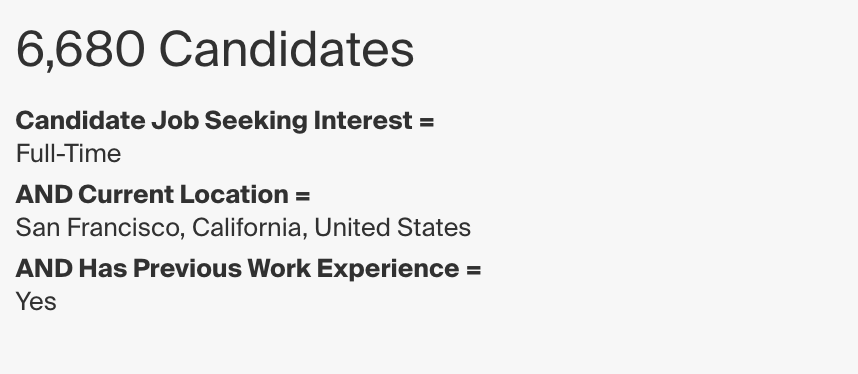Click the 6,680 candidate count number
Viewport: 858px width, 374px height.
[80, 50]
